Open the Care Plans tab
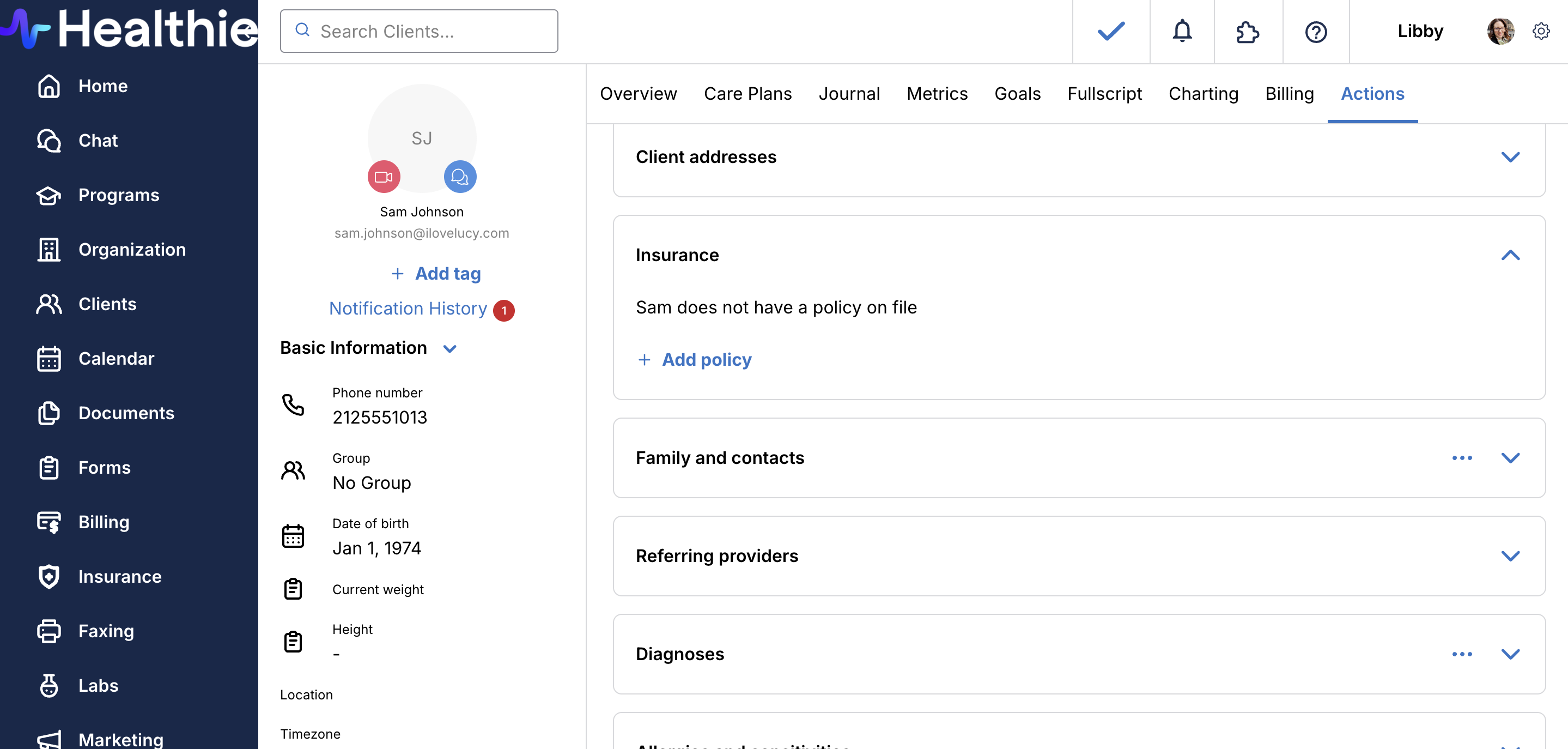The height and width of the screenshot is (749, 1568). click(x=747, y=93)
